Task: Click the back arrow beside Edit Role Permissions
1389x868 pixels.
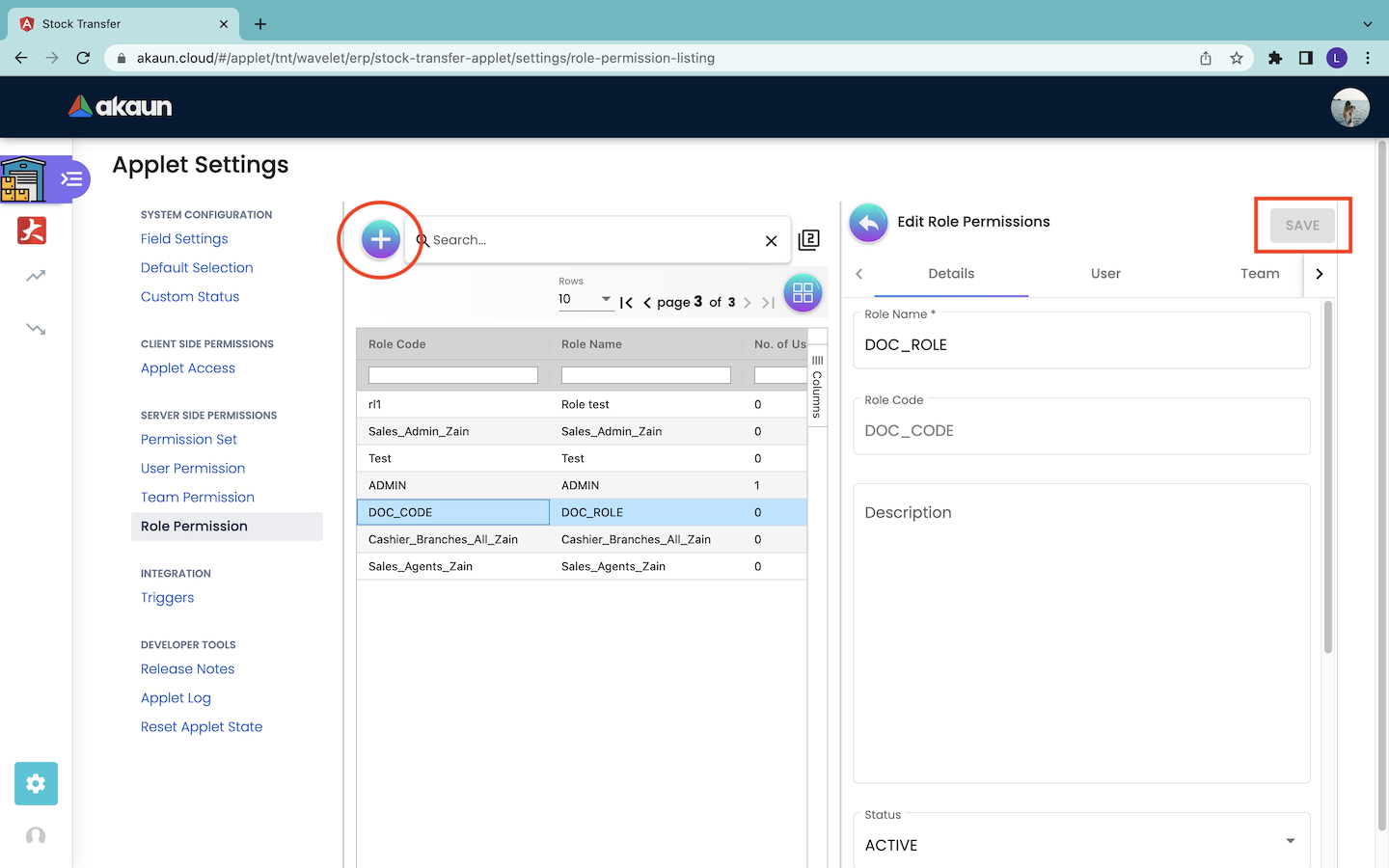Action: coord(868,223)
